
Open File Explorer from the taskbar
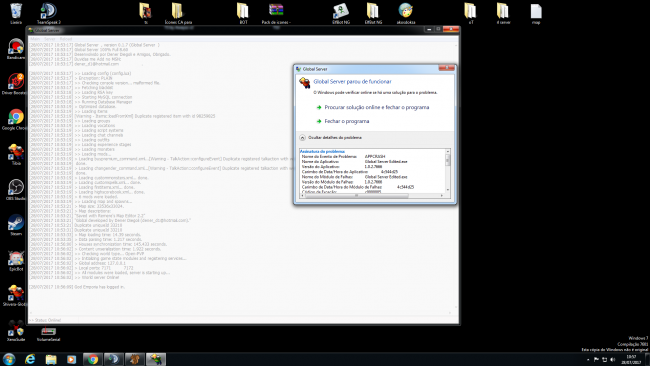pyautogui.click(x=51, y=359)
